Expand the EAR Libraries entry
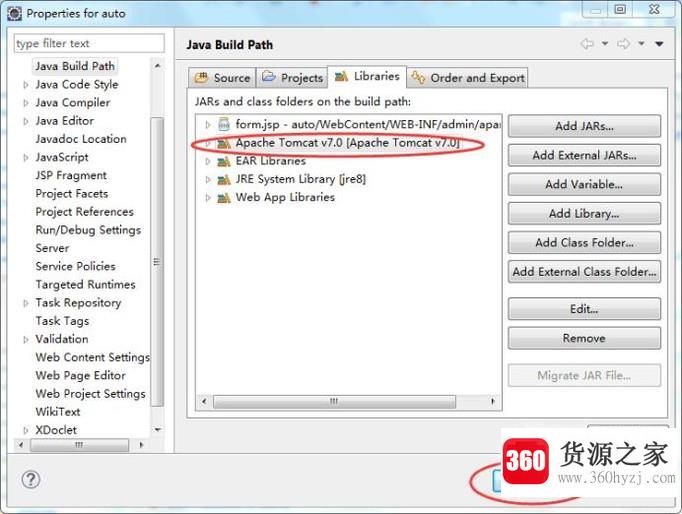This screenshot has width=682, height=514. [x=207, y=161]
